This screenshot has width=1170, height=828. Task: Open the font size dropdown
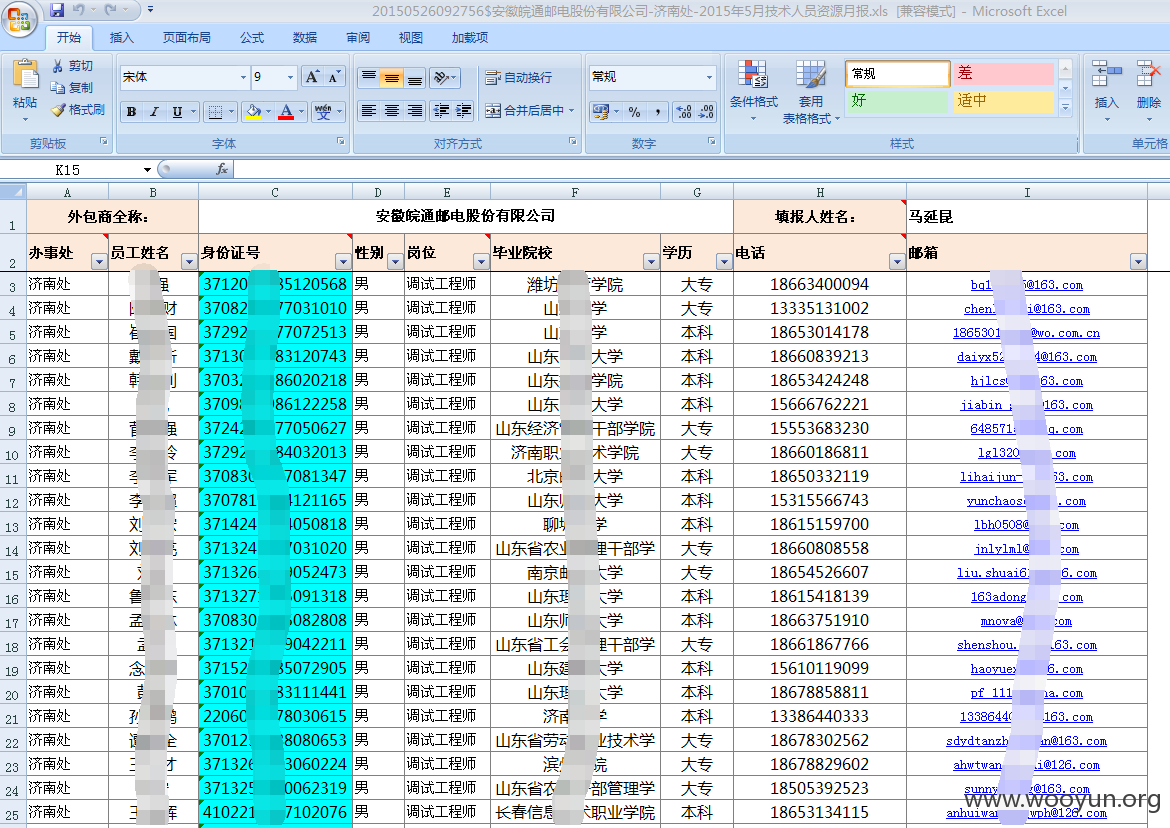point(290,77)
